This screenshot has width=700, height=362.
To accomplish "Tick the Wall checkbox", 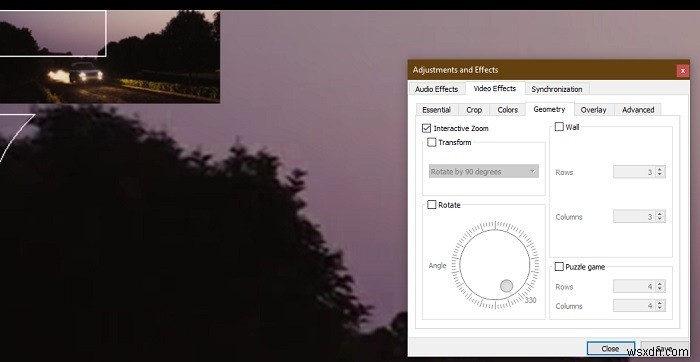I will [x=559, y=127].
